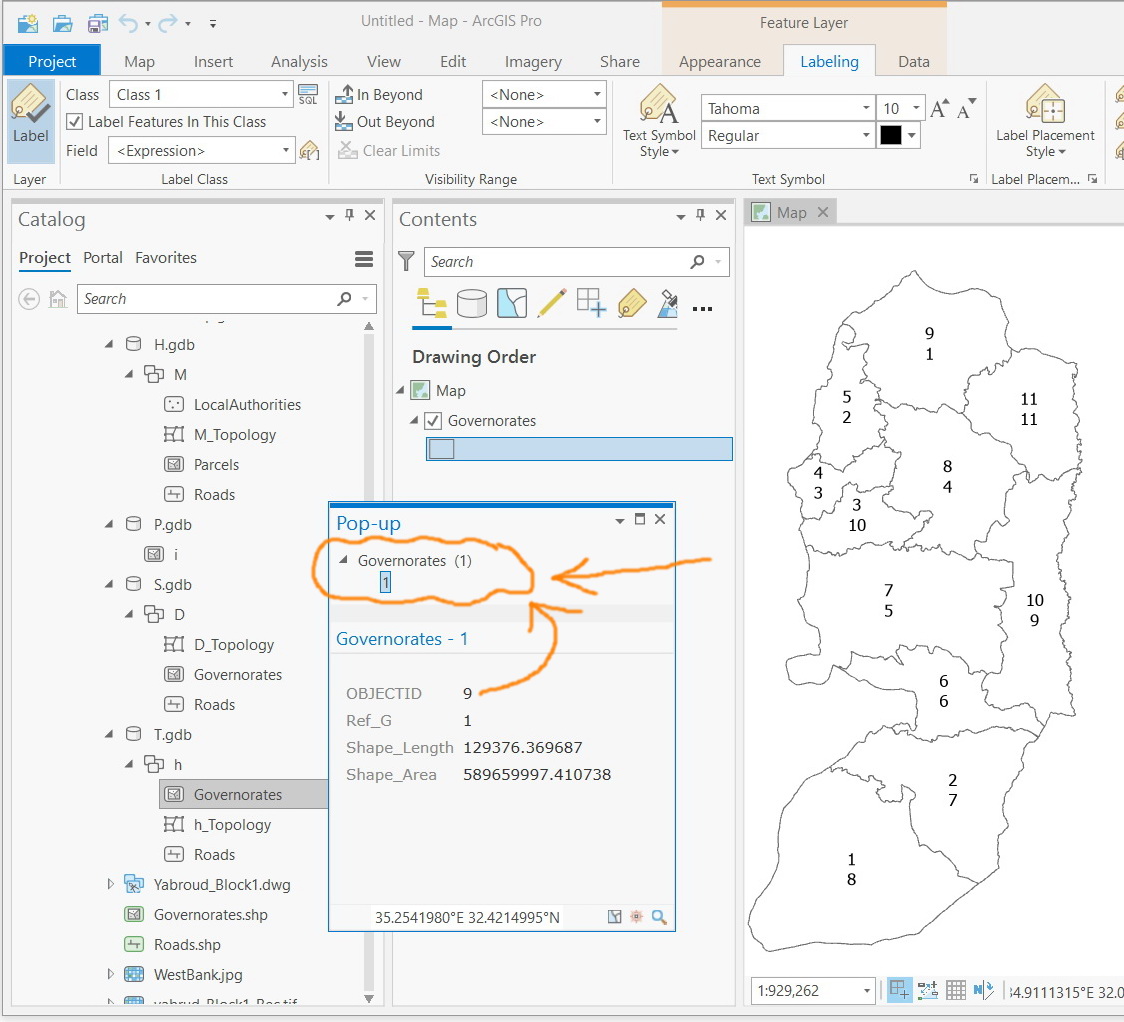Select List By Labeling tag icon
The width and height of the screenshot is (1124, 1022).
632,303
